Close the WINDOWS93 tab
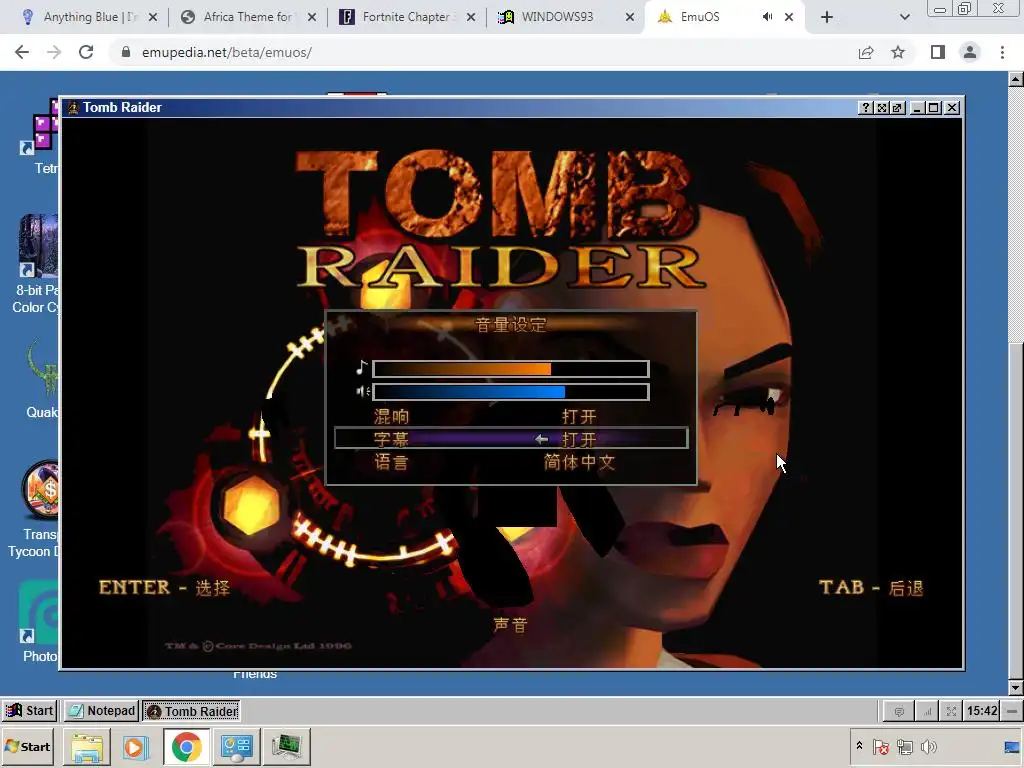Image resolution: width=1024 pixels, height=768 pixels. [630, 17]
